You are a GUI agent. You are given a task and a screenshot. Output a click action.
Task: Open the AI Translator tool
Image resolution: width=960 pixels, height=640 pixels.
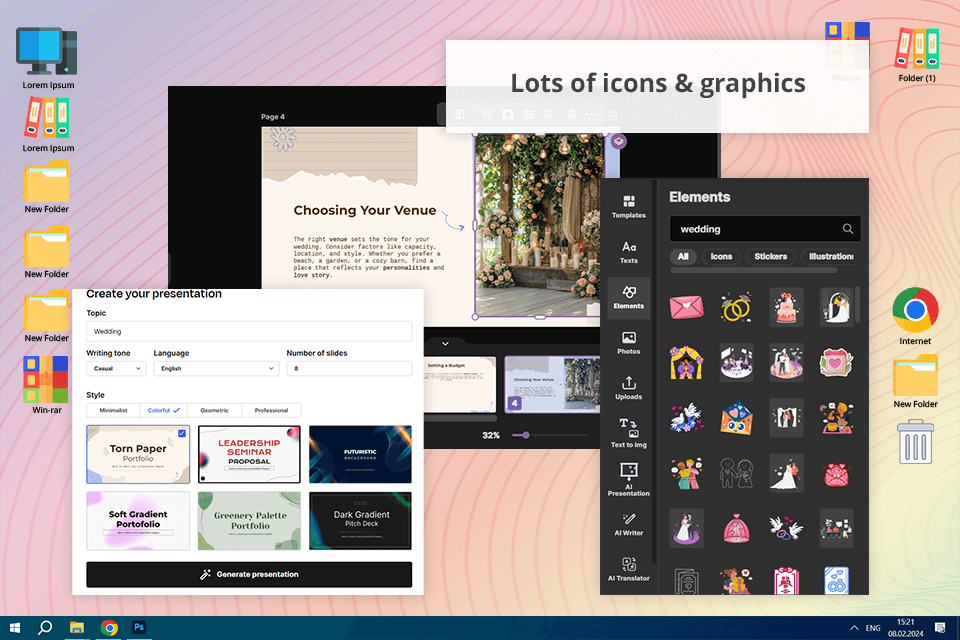pos(628,569)
